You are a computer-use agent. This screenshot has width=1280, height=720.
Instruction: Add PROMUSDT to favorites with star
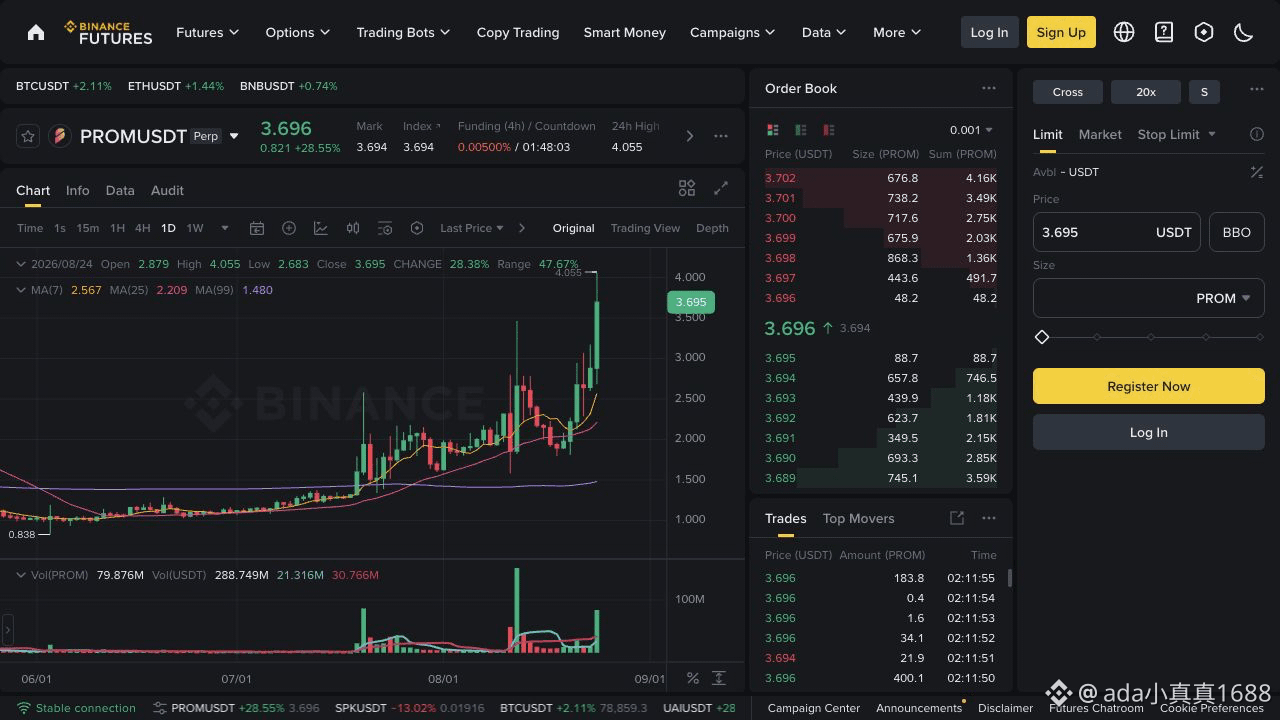[x=28, y=136]
